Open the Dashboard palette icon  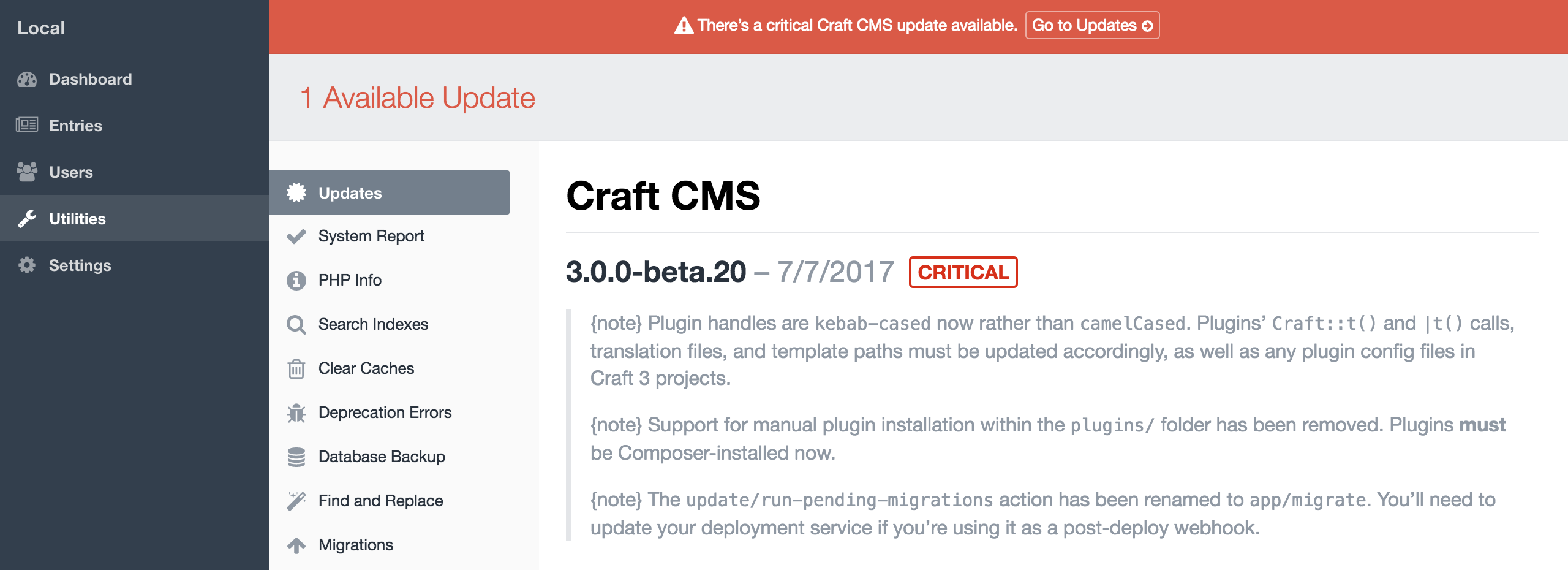pyautogui.click(x=26, y=79)
